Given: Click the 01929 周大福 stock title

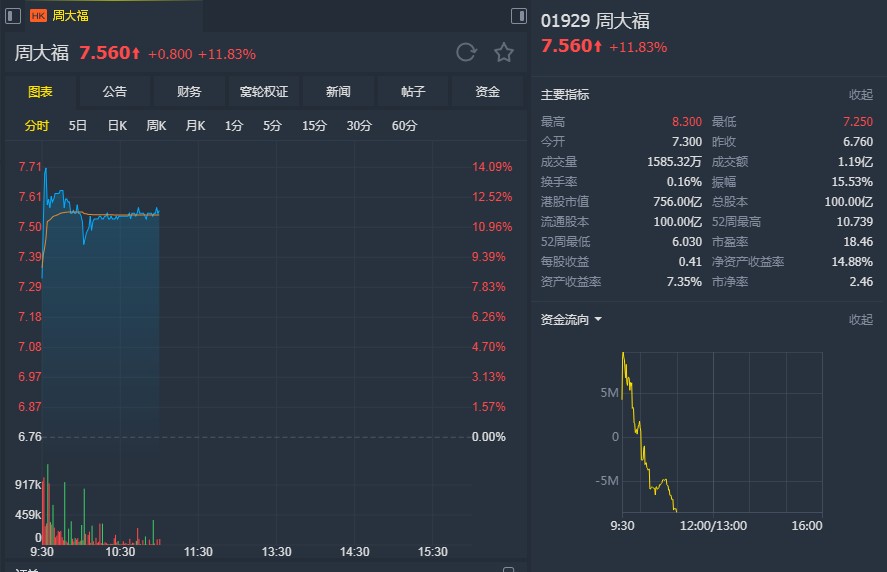Looking at the screenshot, I should tap(595, 21).
